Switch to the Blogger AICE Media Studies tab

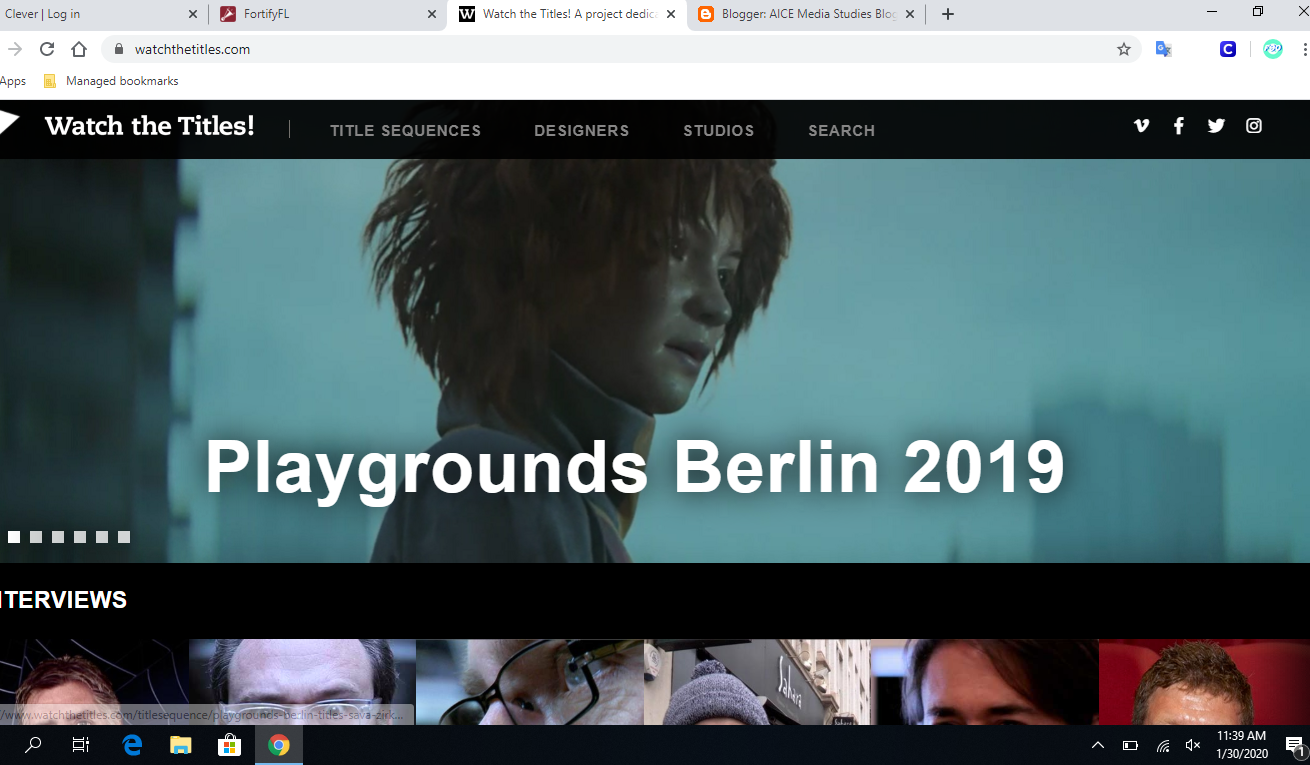tap(806, 14)
